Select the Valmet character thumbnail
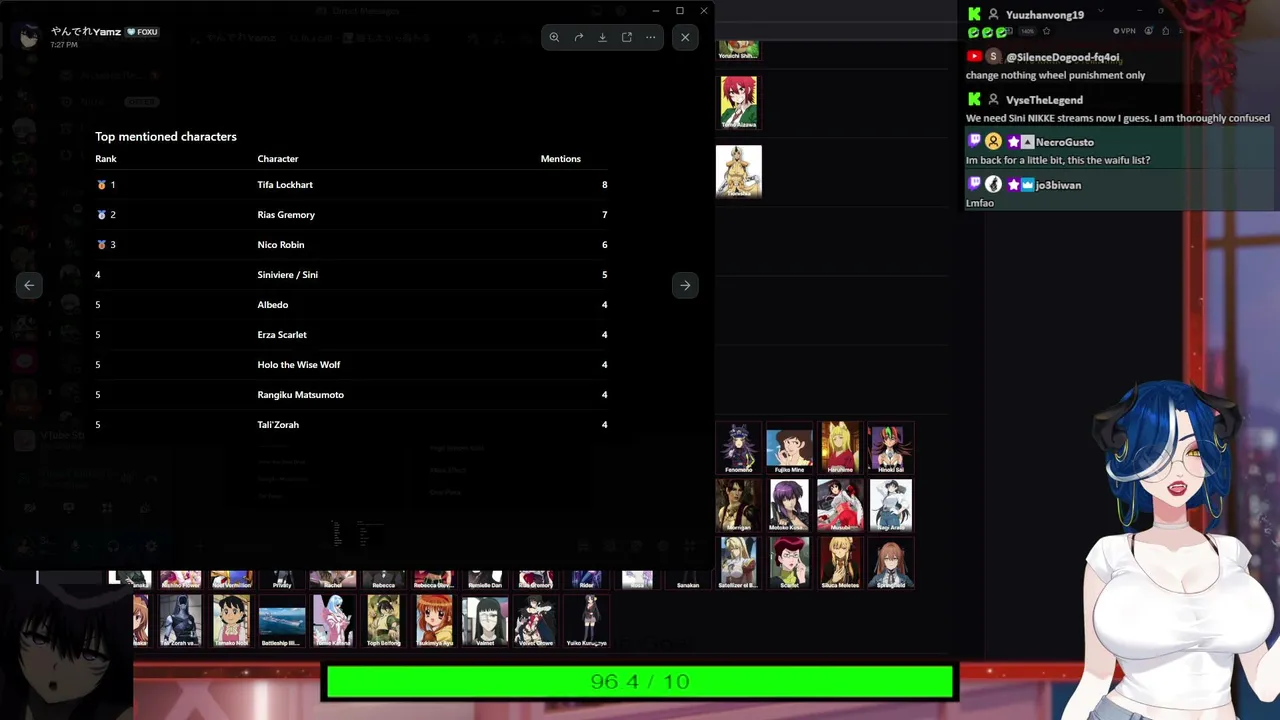The image size is (1280, 720). coord(485,621)
